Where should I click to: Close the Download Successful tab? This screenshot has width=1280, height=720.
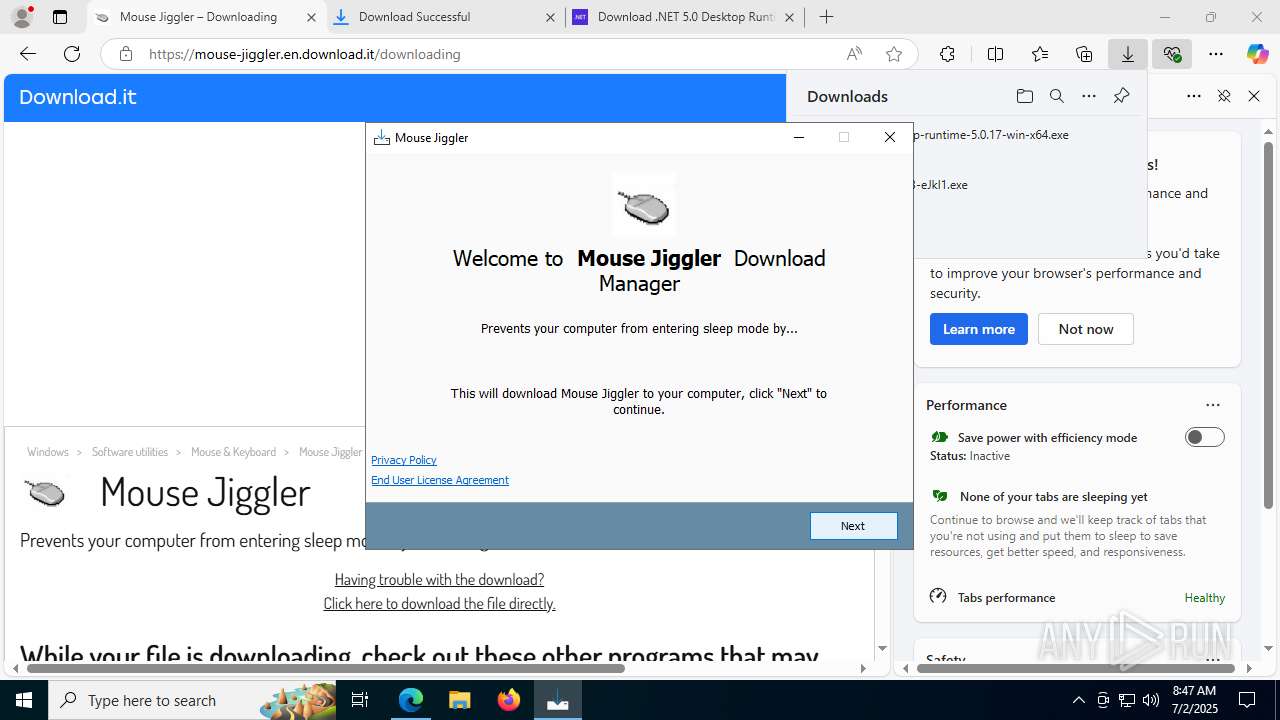click(550, 17)
